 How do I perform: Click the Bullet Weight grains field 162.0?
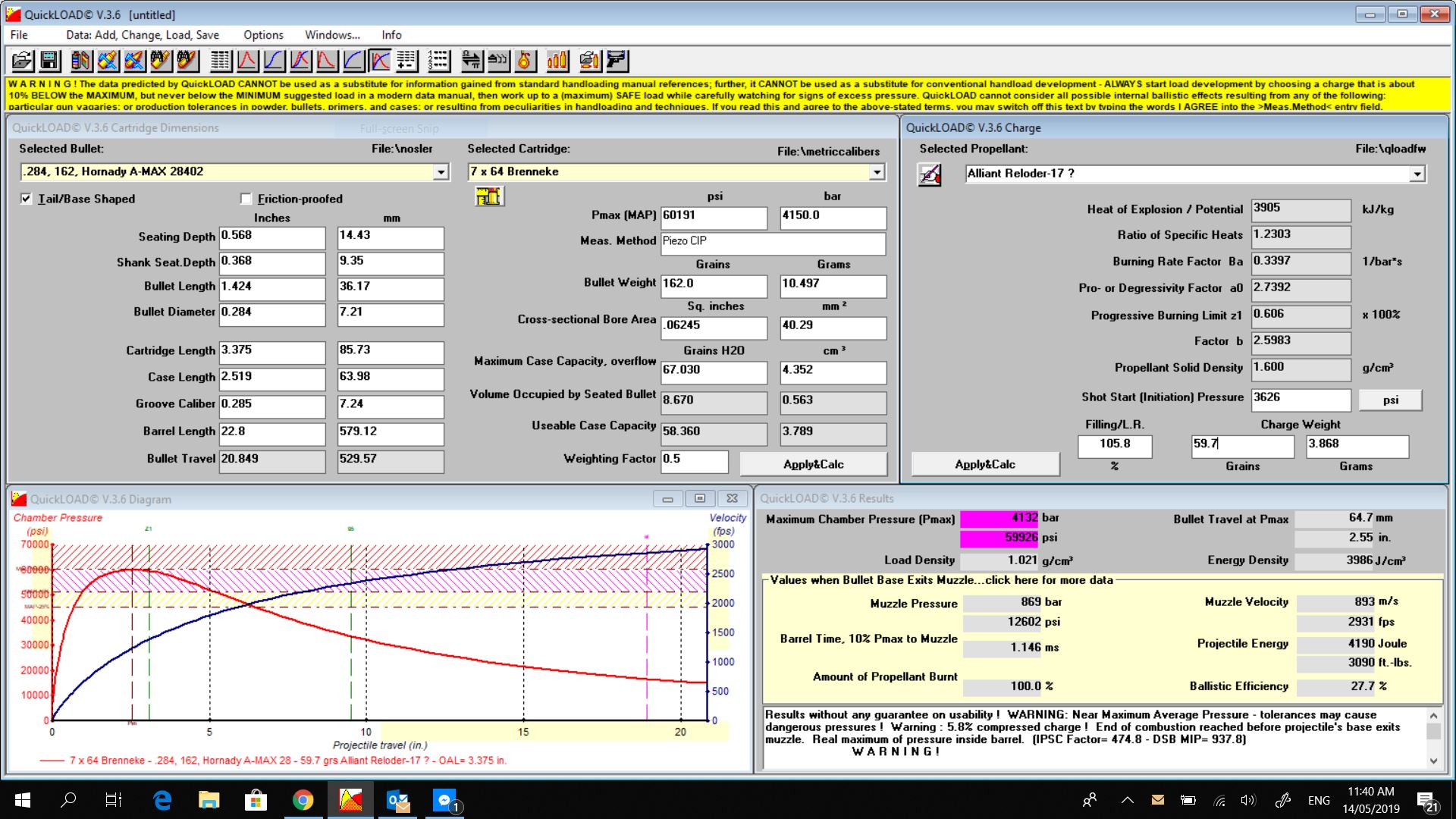coord(714,285)
